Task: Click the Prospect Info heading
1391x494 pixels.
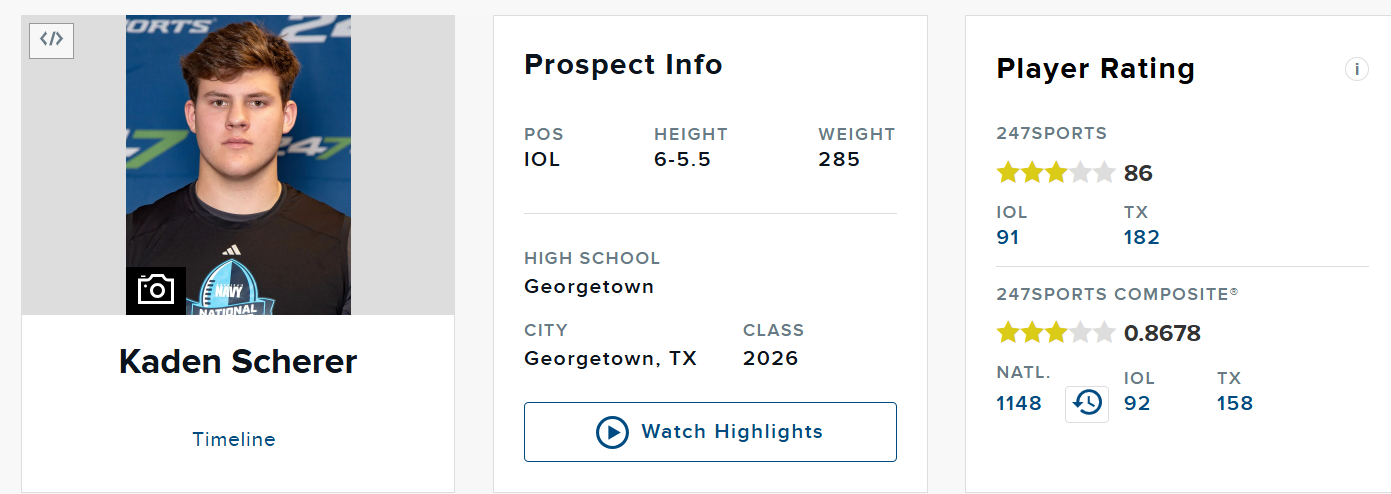Action: click(x=623, y=65)
